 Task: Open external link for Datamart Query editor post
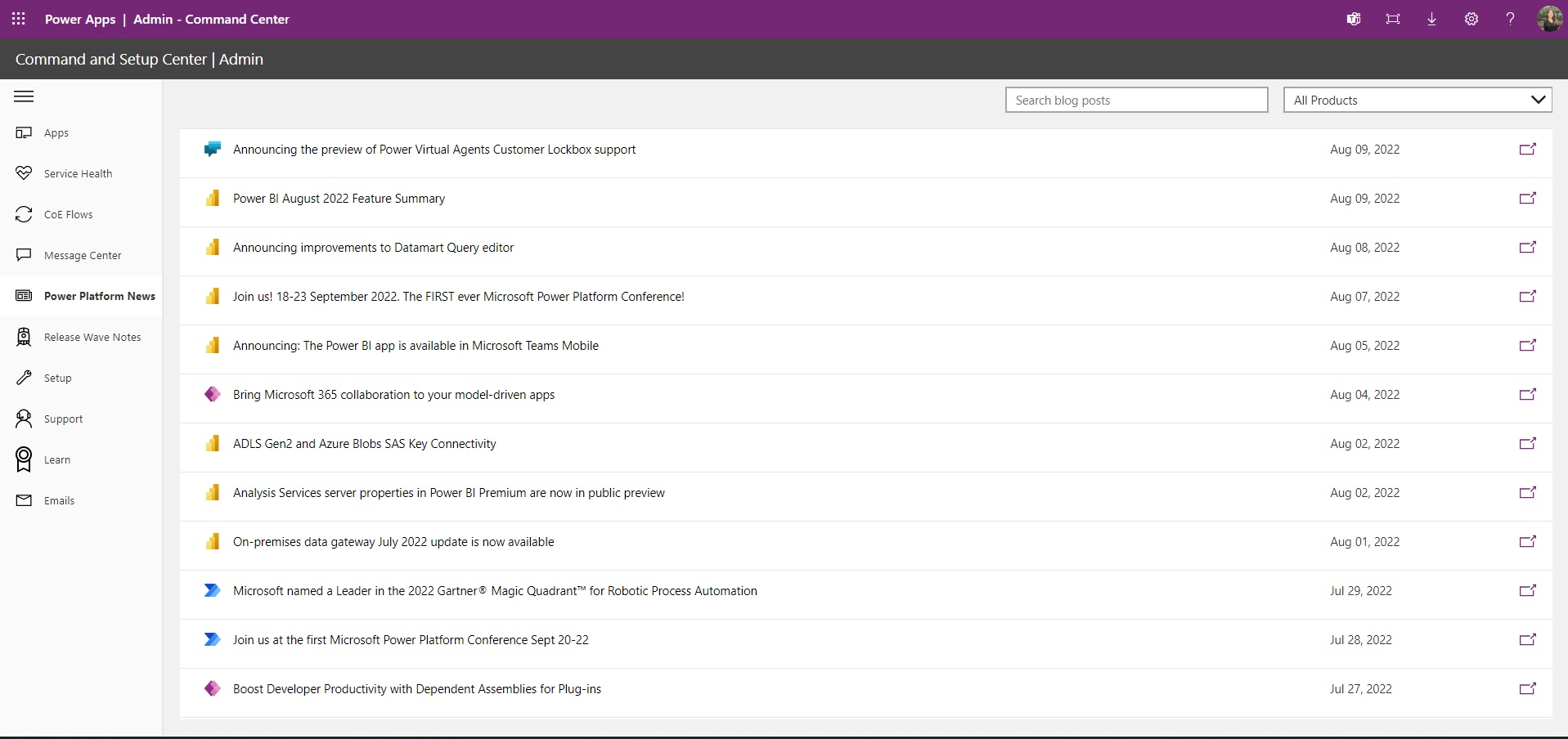pyautogui.click(x=1527, y=248)
